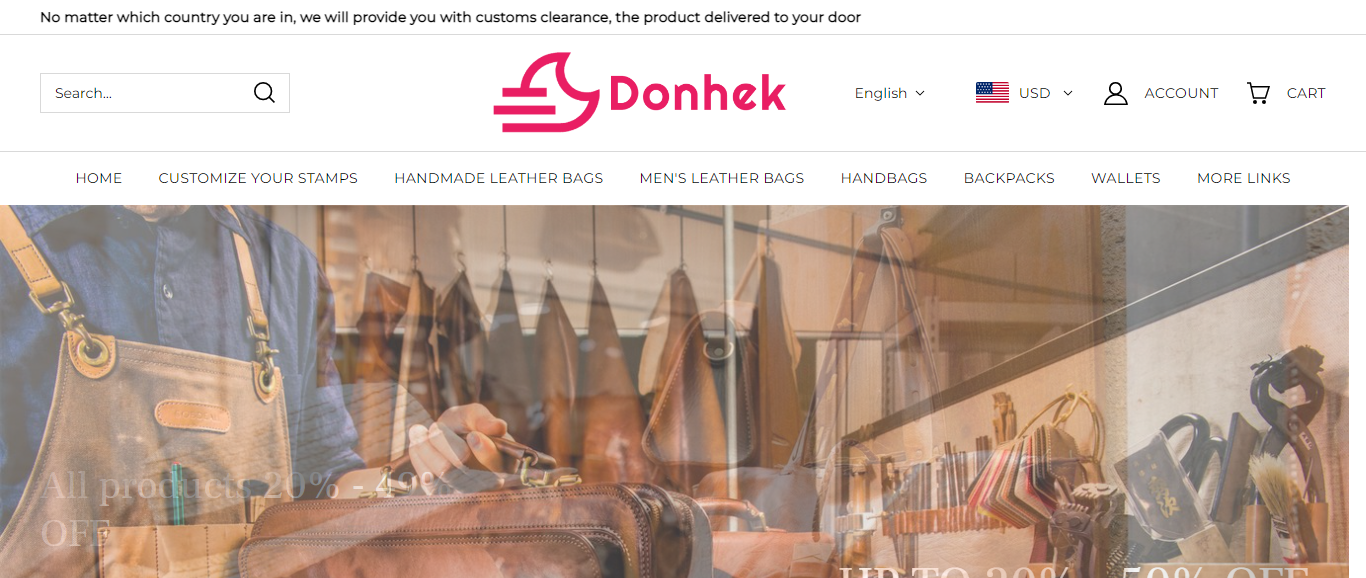The height and width of the screenshot is (578, 1366).
Task: Click the Donhek logo
Action: point(640,93)
